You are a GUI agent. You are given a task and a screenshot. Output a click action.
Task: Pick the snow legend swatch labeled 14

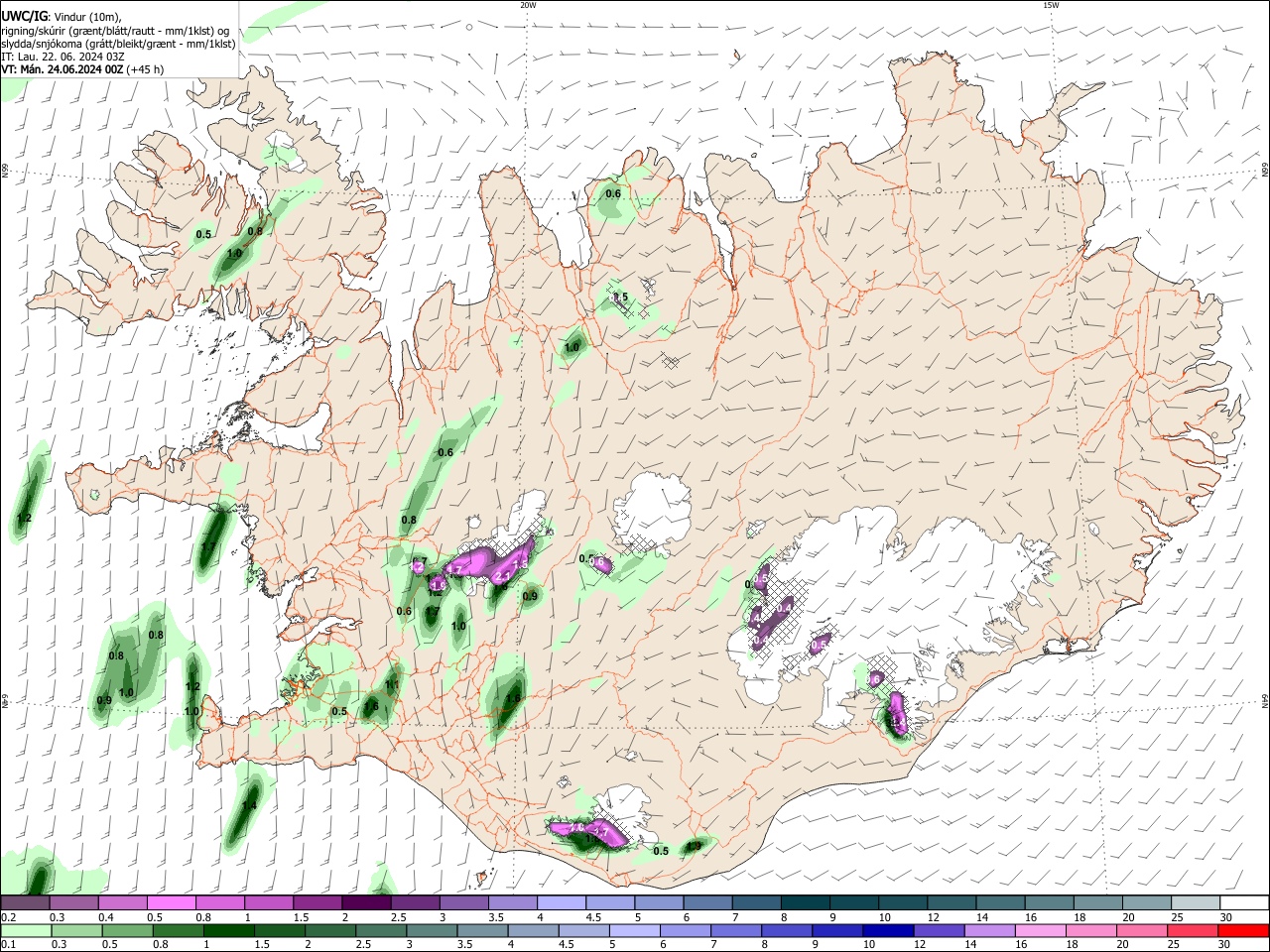pos(1001,903)
